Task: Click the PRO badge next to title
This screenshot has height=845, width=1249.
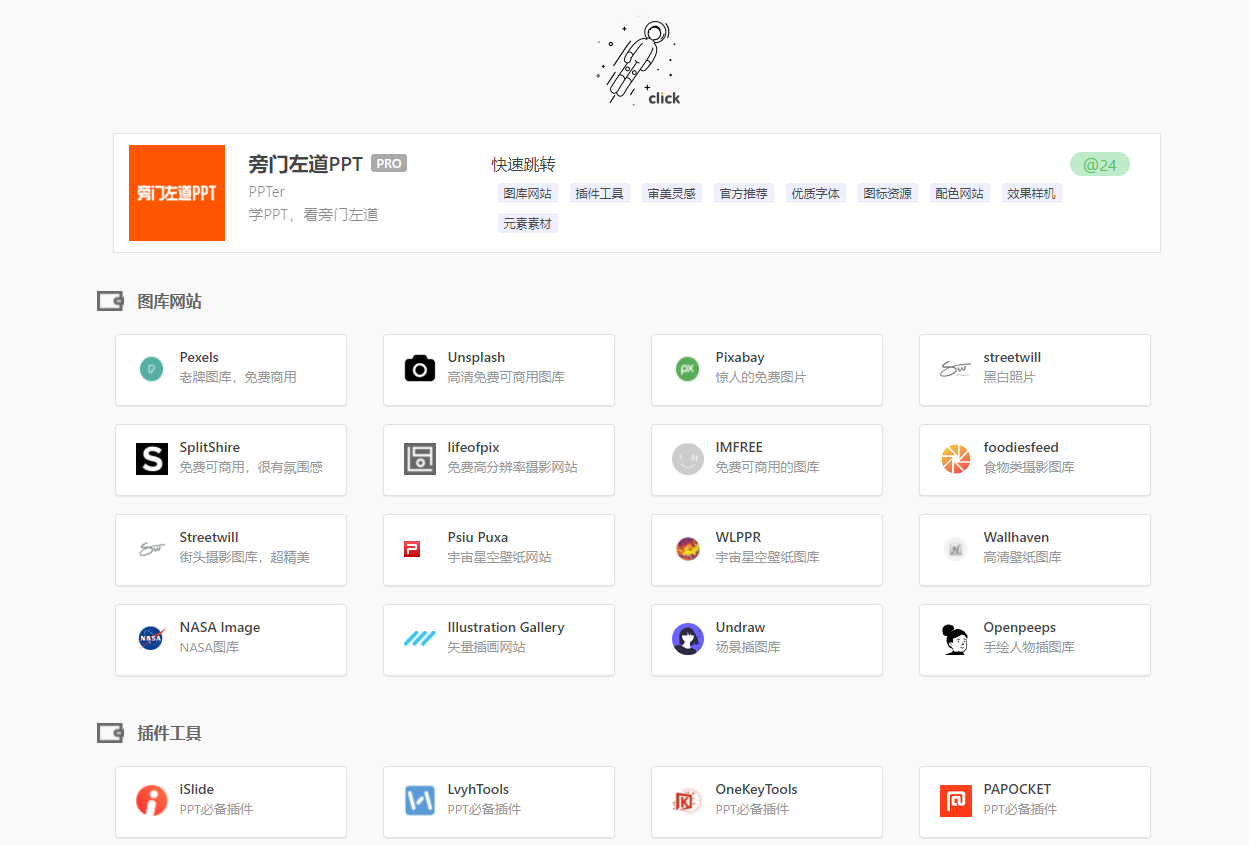Action: tap(389, 163)
